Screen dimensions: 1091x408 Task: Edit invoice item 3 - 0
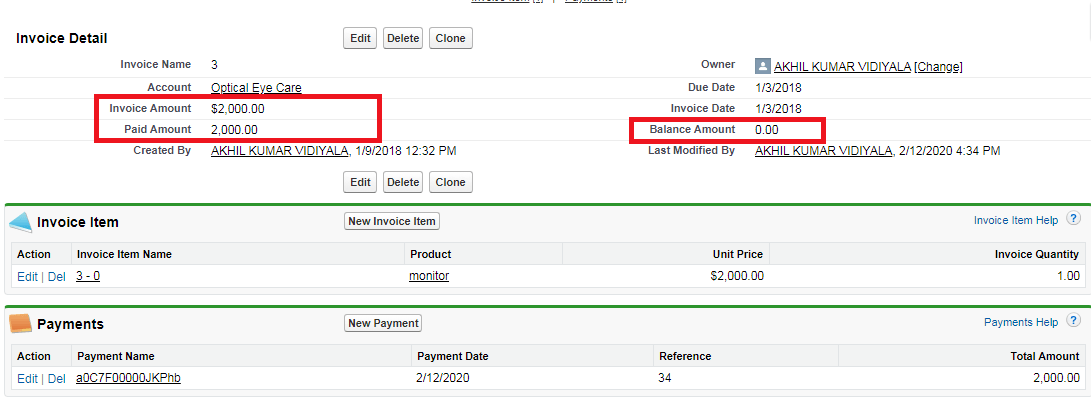point(27,276)
